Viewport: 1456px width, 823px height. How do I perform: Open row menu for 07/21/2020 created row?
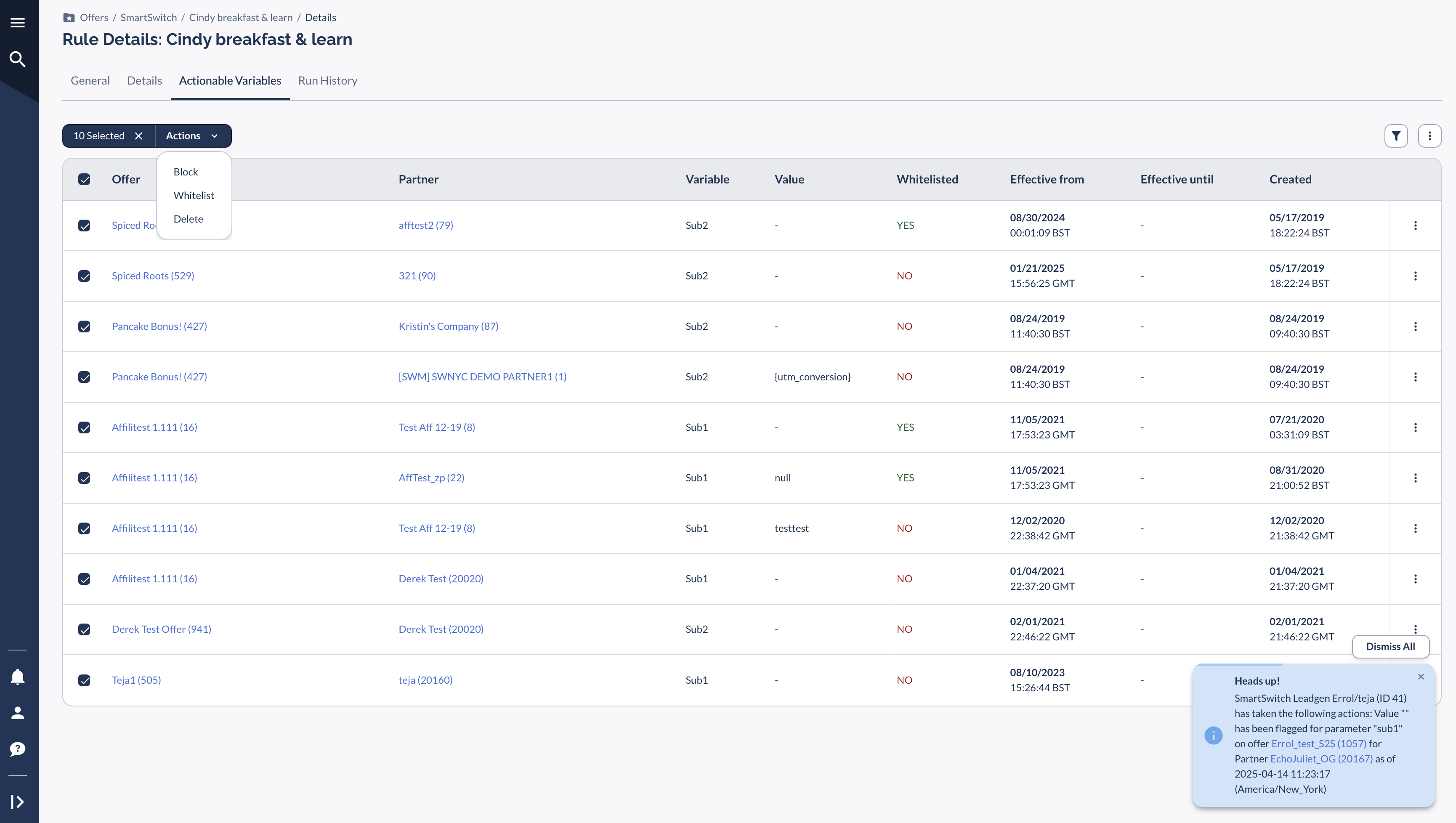tap(1415, 427)
